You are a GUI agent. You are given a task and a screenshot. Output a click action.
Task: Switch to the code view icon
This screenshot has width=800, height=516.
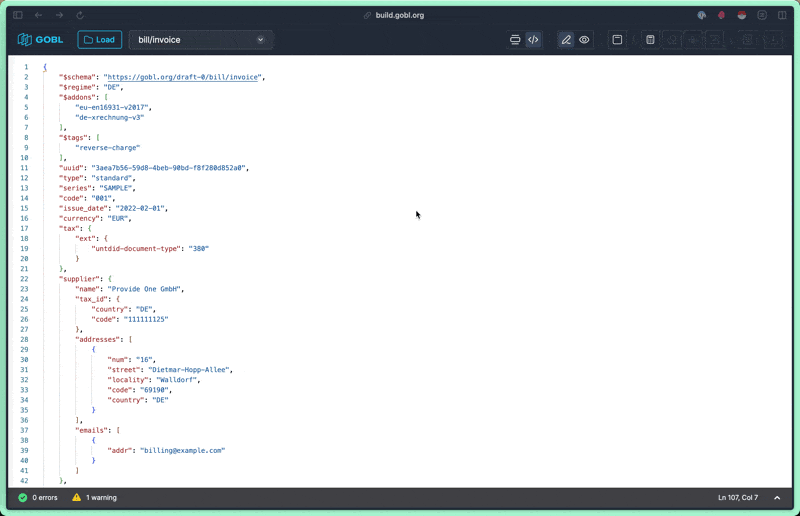533,40
